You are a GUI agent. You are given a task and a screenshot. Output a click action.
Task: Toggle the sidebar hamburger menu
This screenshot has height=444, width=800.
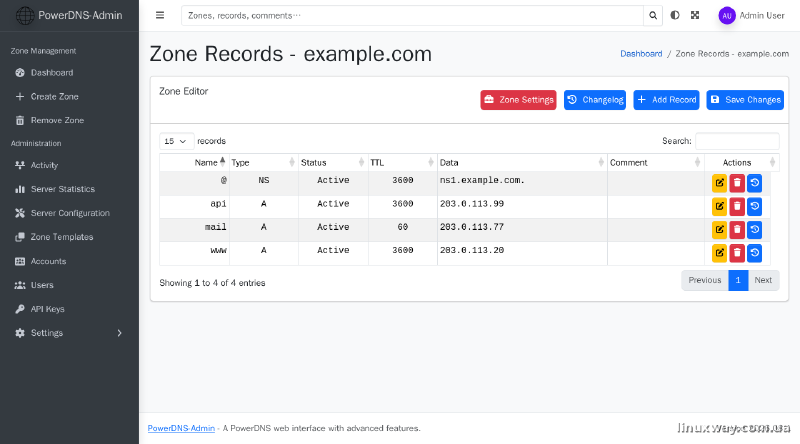(x=160, y=15)
